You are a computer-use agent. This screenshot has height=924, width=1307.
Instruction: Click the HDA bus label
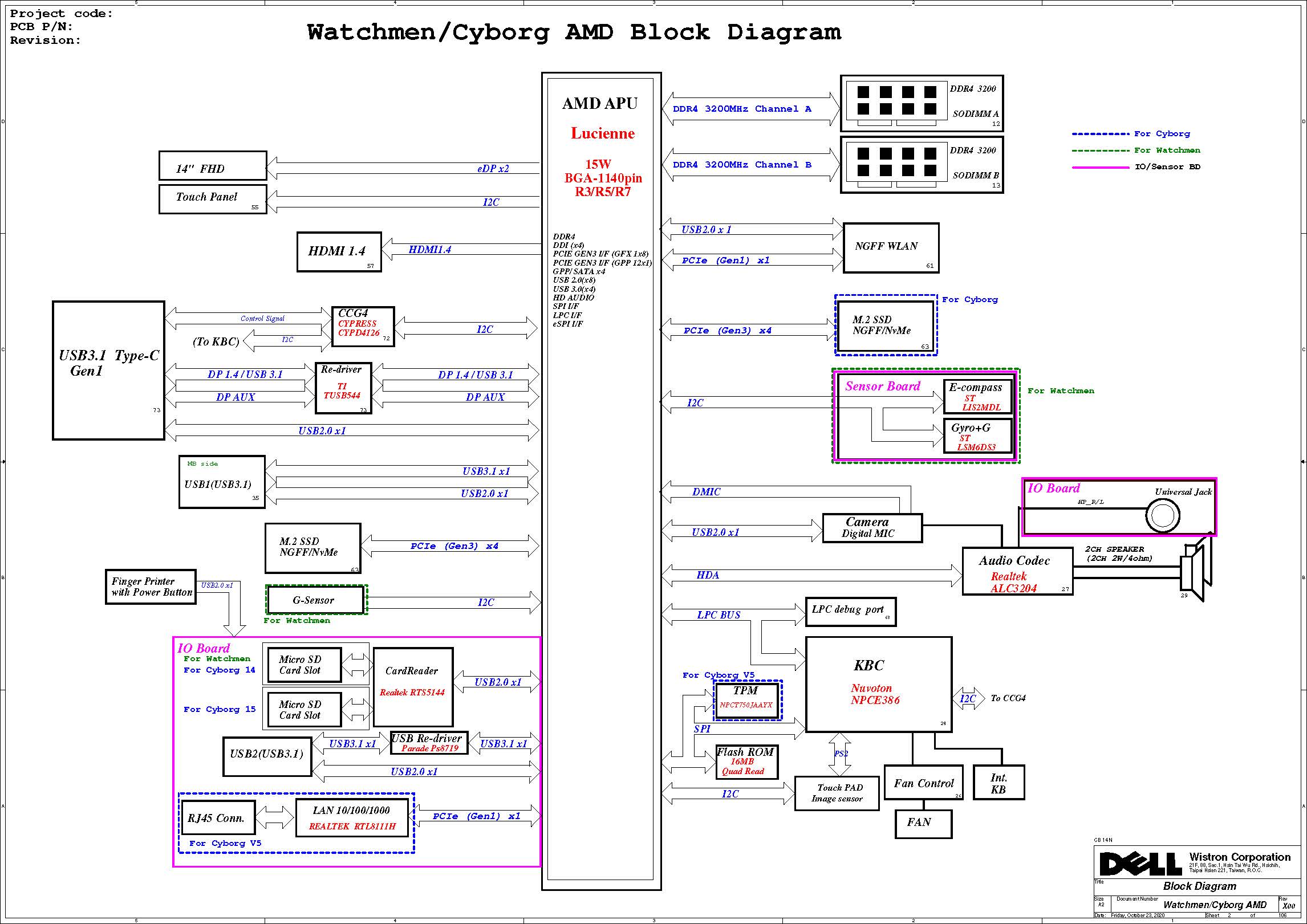point(708,575)
